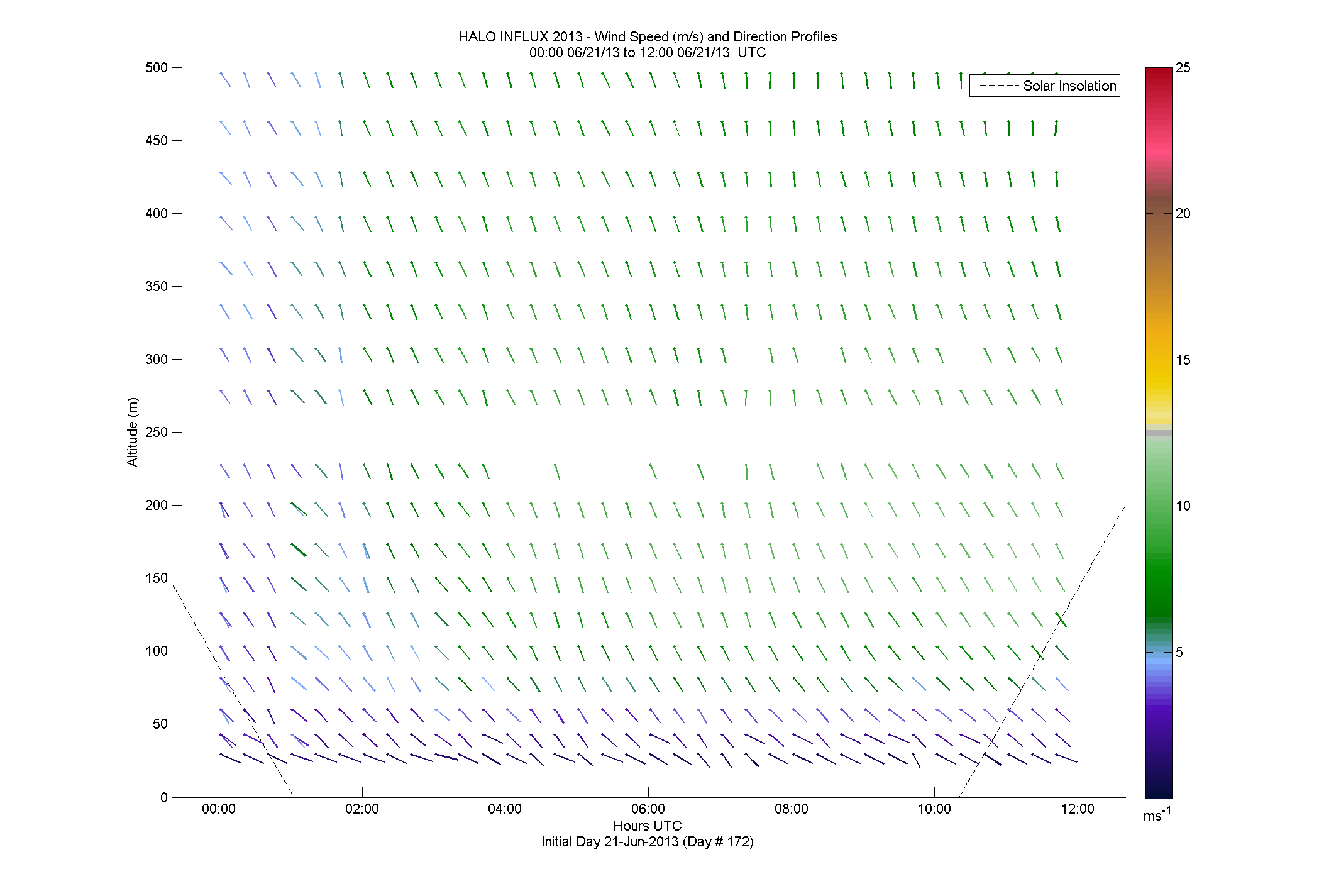The image size is (1319, 896).
Task: Click the '400' altitude tick label
Action: [157, 214]
